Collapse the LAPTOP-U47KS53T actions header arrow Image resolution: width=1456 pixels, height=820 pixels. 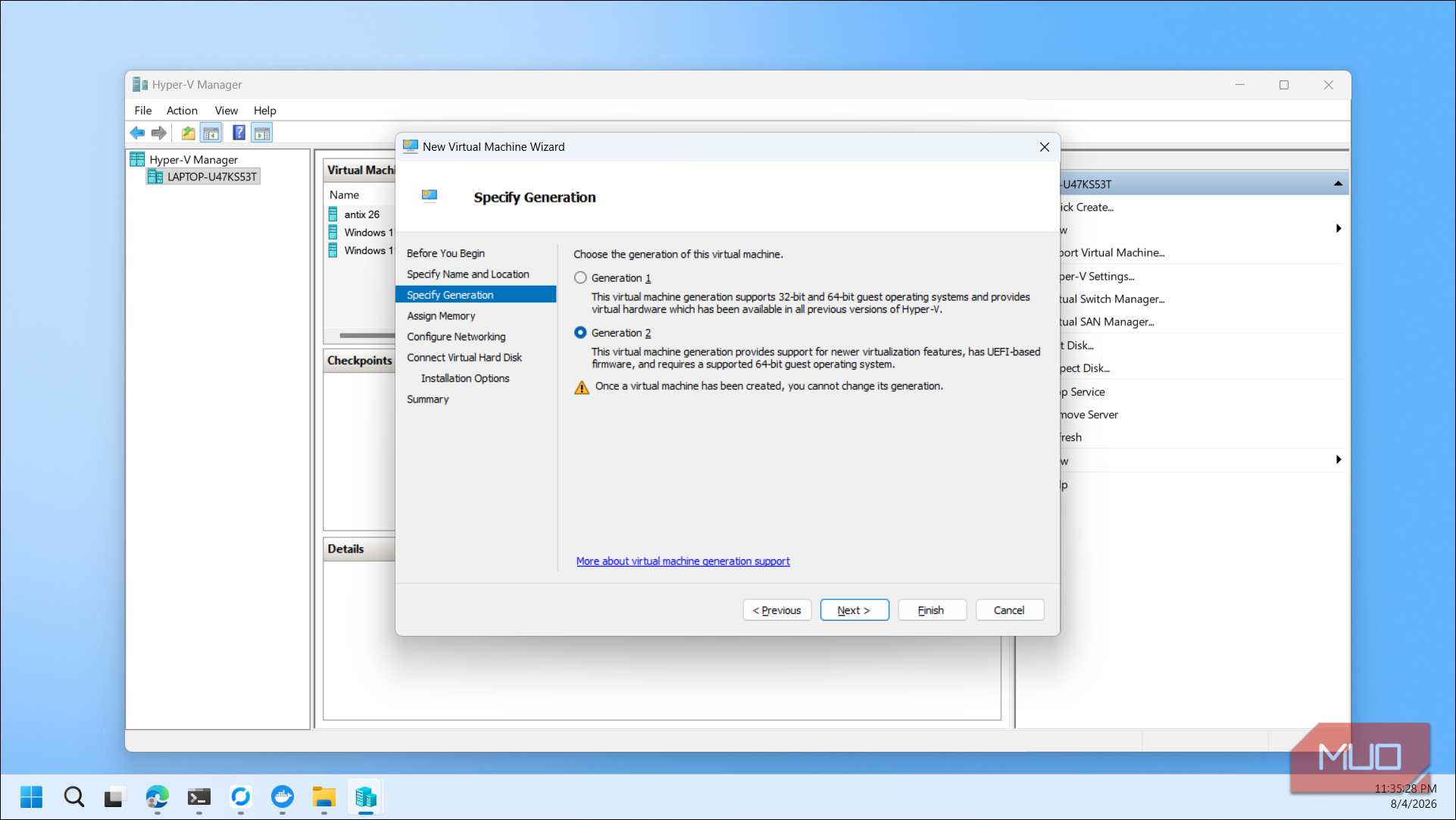[1338, 183]
